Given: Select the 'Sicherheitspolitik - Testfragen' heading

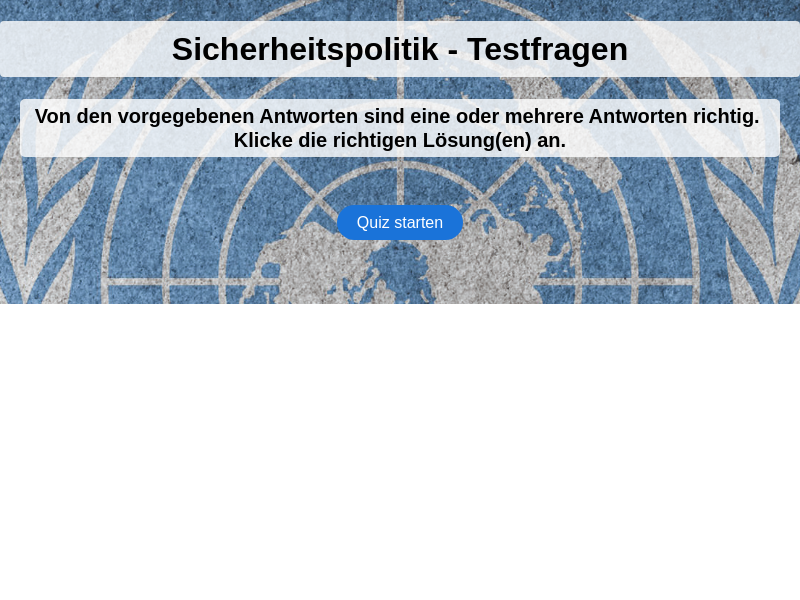Looking at the screenshot, I should tap(399, 49).
